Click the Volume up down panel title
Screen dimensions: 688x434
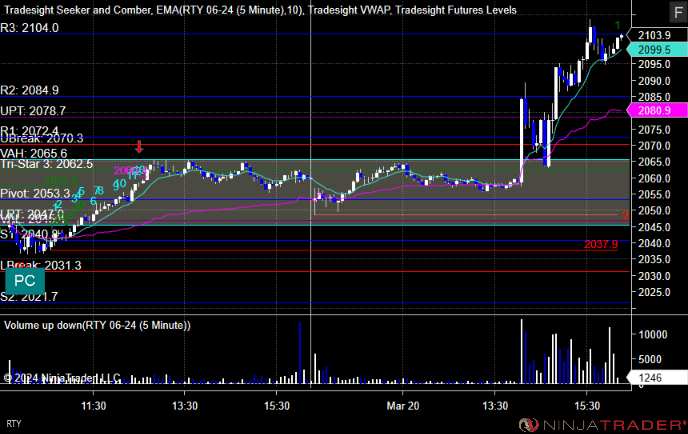click(97, 326)
